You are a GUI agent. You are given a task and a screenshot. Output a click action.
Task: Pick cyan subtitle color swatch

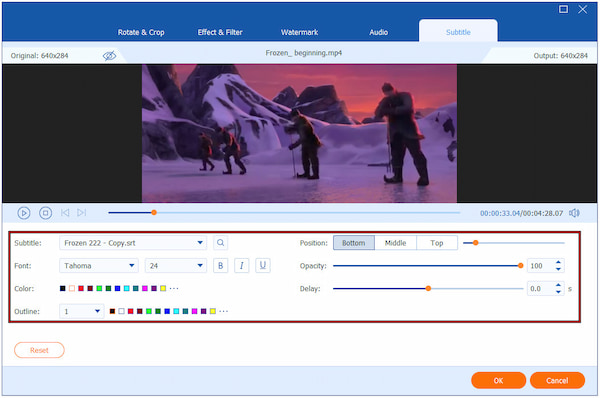(x=126, y=289)
